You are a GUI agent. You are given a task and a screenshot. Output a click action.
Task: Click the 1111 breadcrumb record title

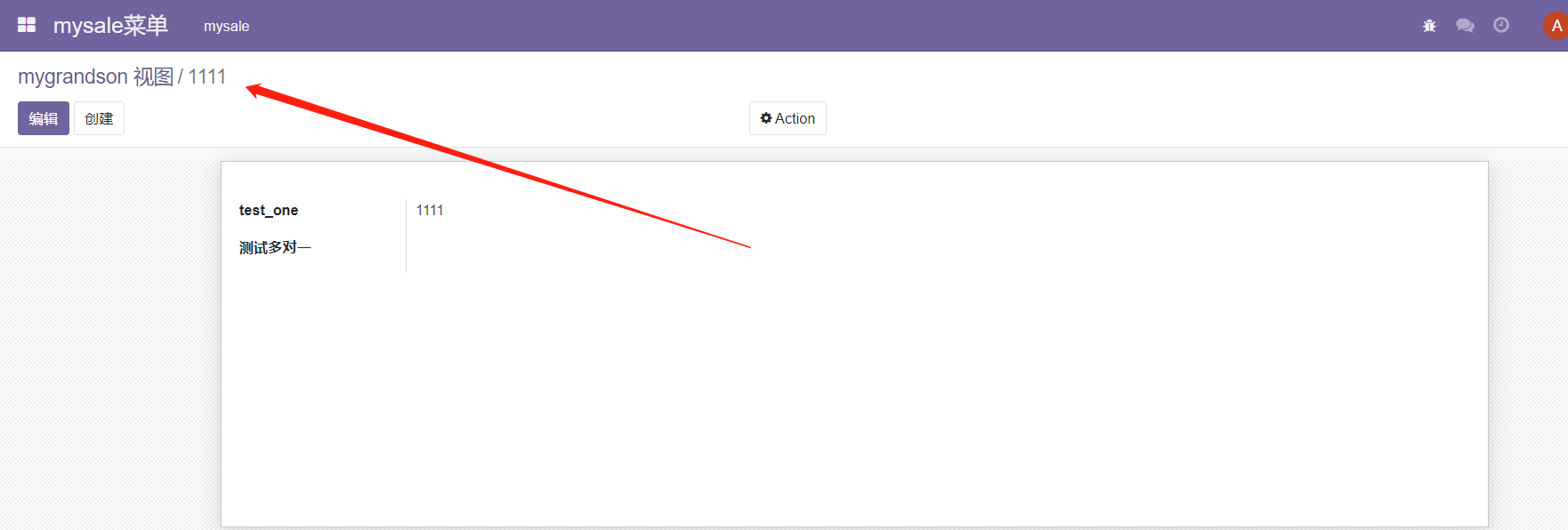click(207, 76)
